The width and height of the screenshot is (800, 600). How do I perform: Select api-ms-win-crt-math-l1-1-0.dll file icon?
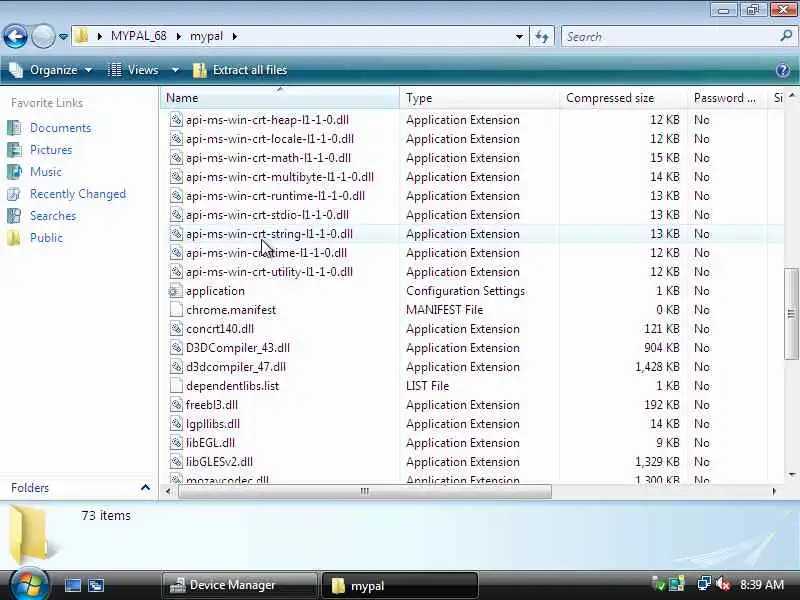176,158
